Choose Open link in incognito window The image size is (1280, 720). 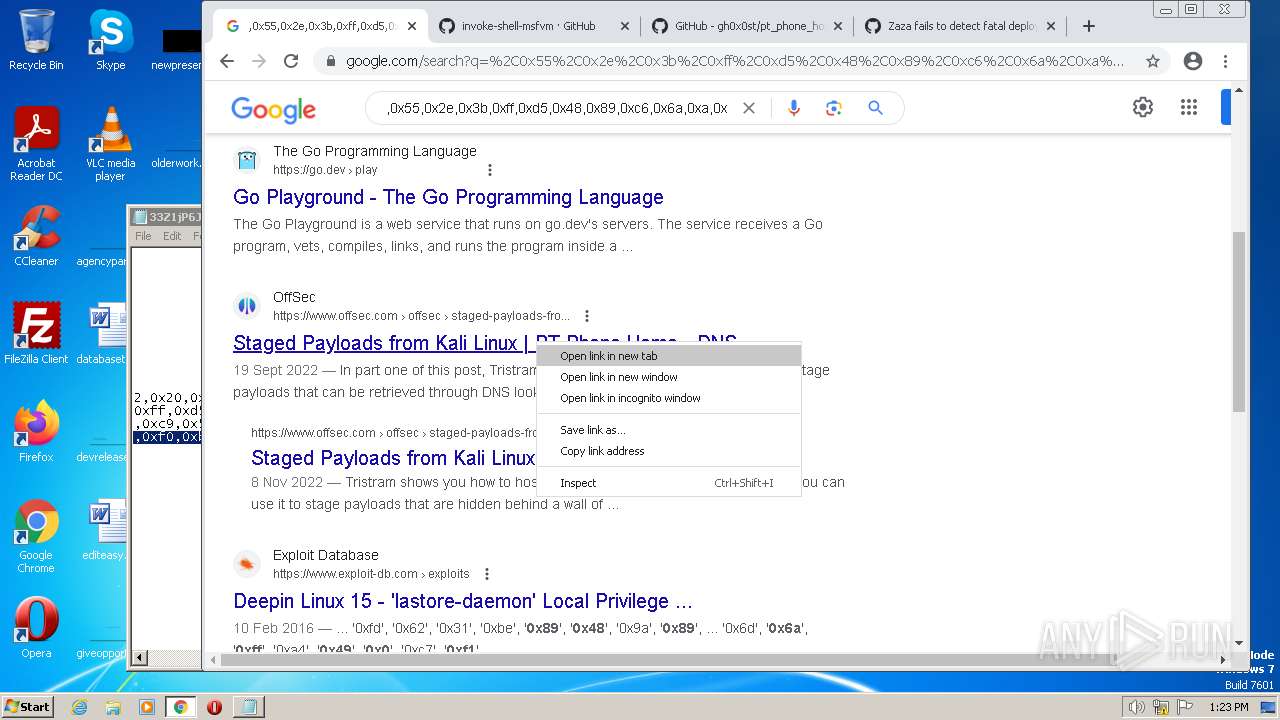click(x=669, y=398)
